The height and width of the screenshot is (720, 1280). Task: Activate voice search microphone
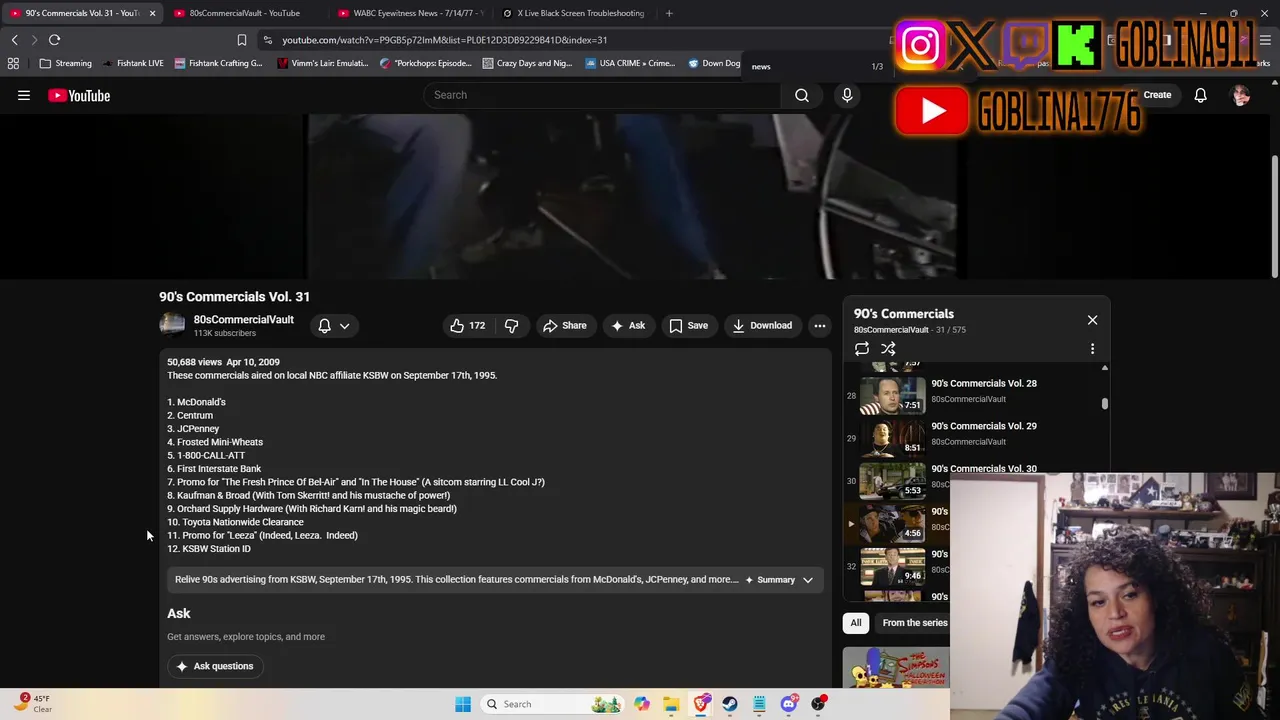pyautogui.click(x=847, y=95)
